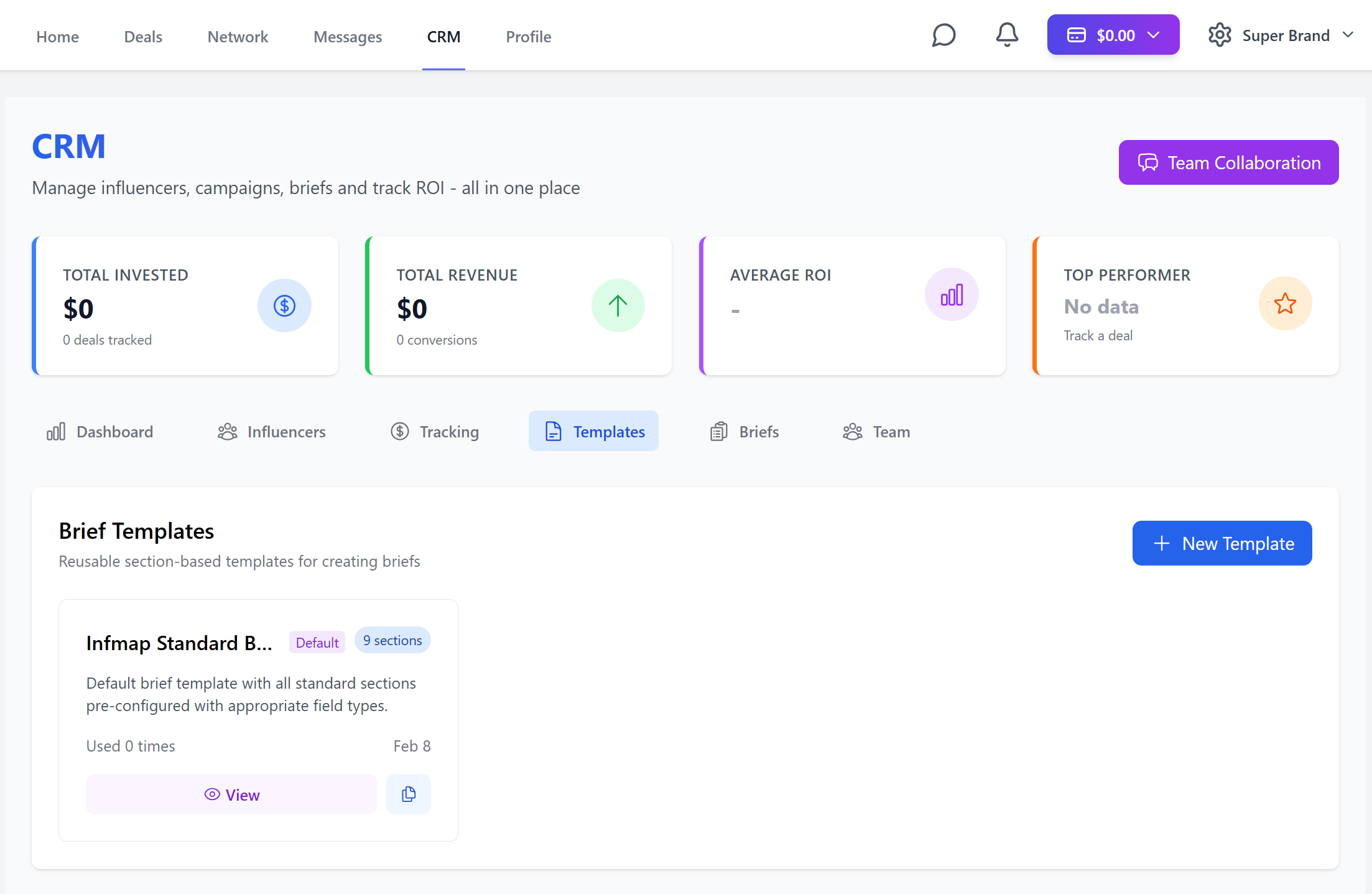The height and width of the screenshot is (894, 1372).
Task: View the Infmap Standard template
Action: 231,794
